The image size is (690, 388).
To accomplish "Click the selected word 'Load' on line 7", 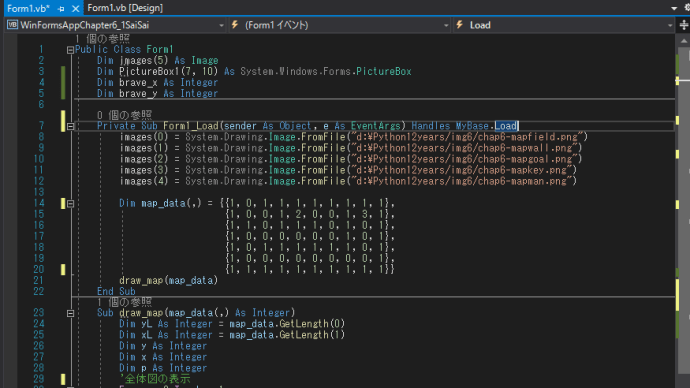I will pyautogui.click(x=506, y=126).
